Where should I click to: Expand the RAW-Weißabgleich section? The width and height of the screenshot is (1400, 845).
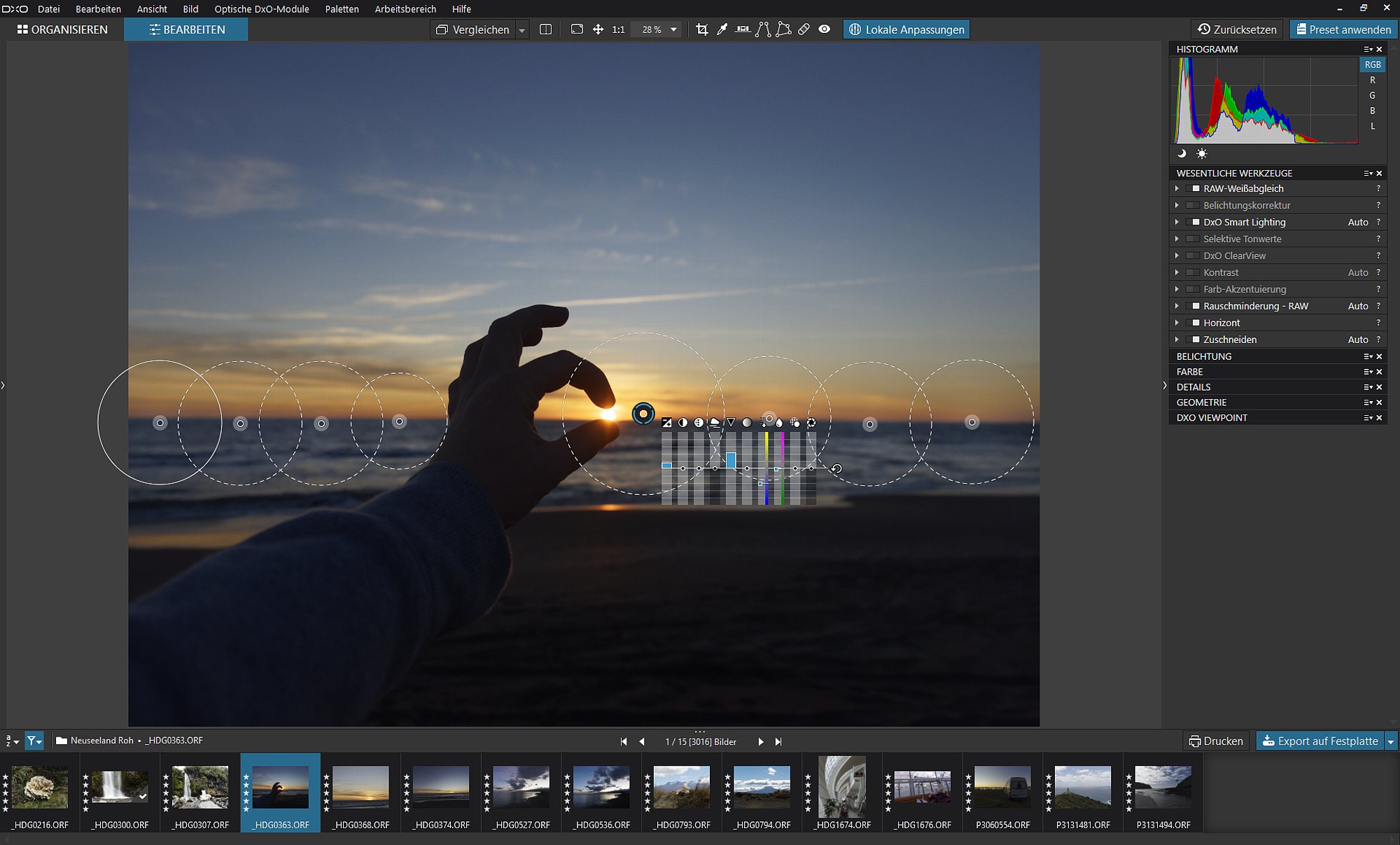1177,188
